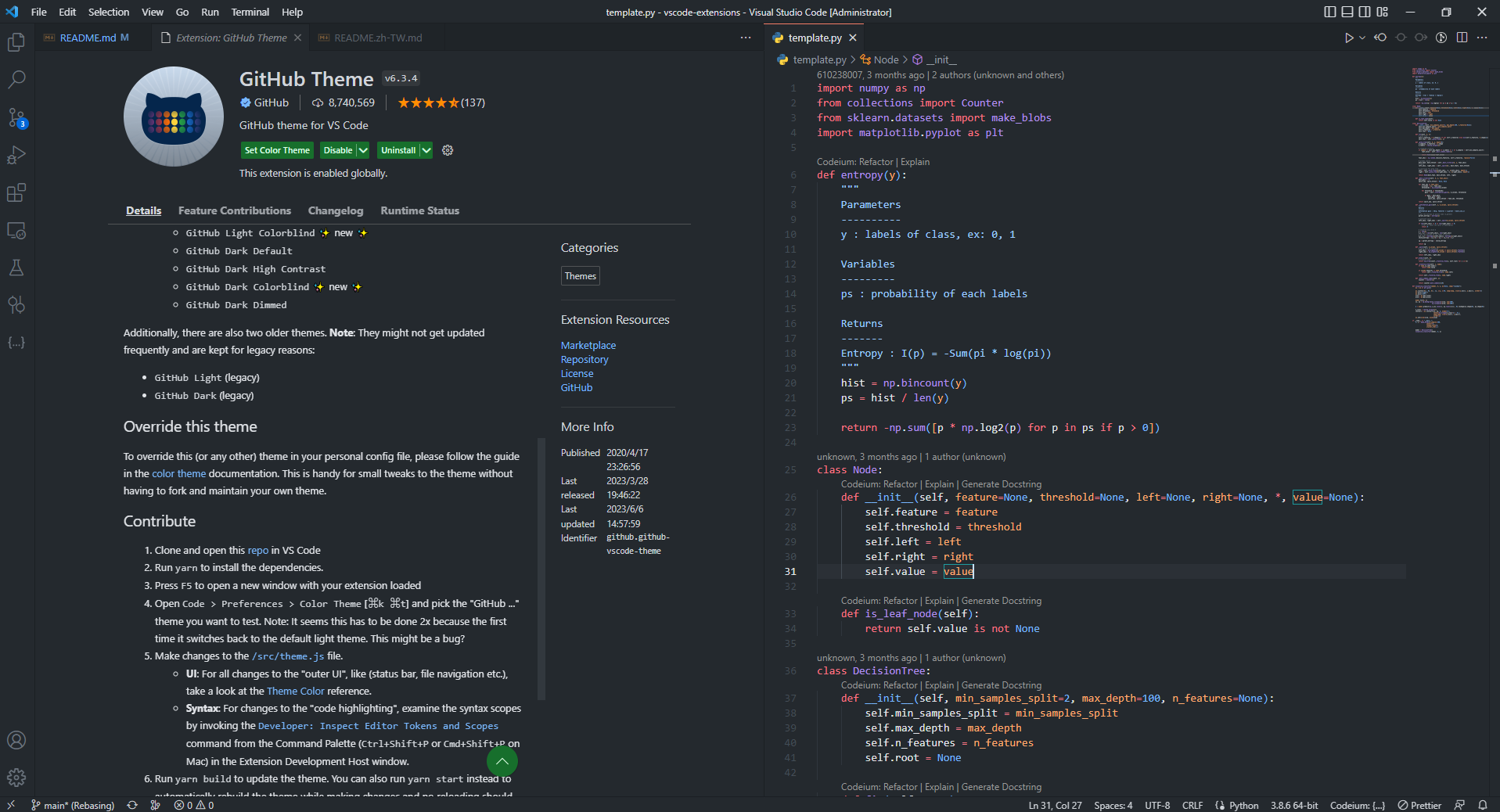The width and height of the screenshot is (1500, 812).
Task: Click the feedback icon next to the notification bell
Action: click(x=1459, y=805)
